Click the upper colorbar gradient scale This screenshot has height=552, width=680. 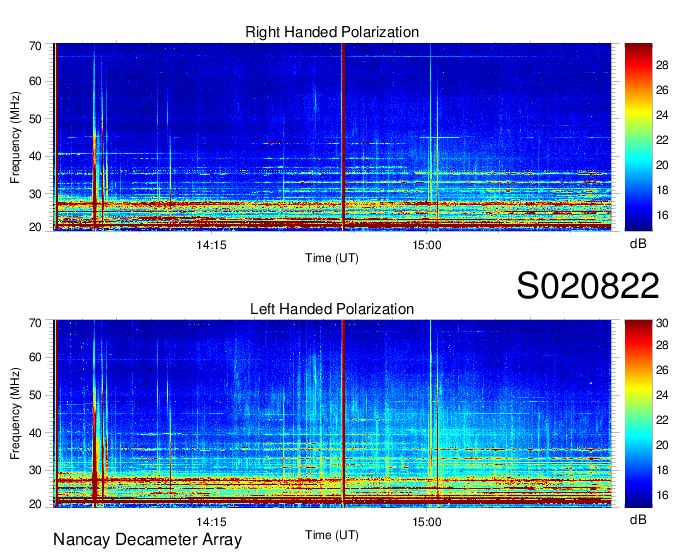pyautogui.click(x=638, y=137)
